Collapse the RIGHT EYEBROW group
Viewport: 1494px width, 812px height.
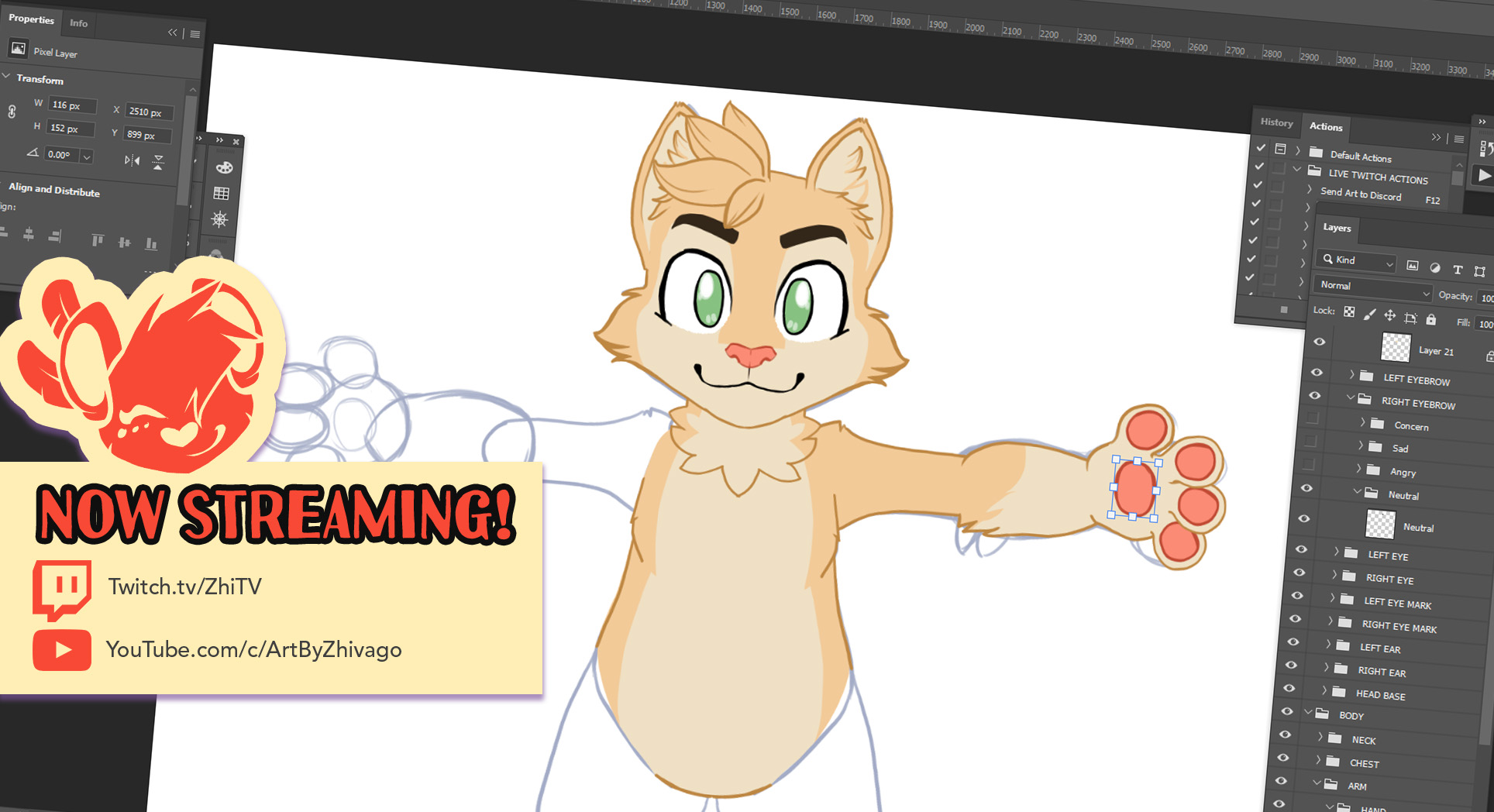(x=1351, y=397)
